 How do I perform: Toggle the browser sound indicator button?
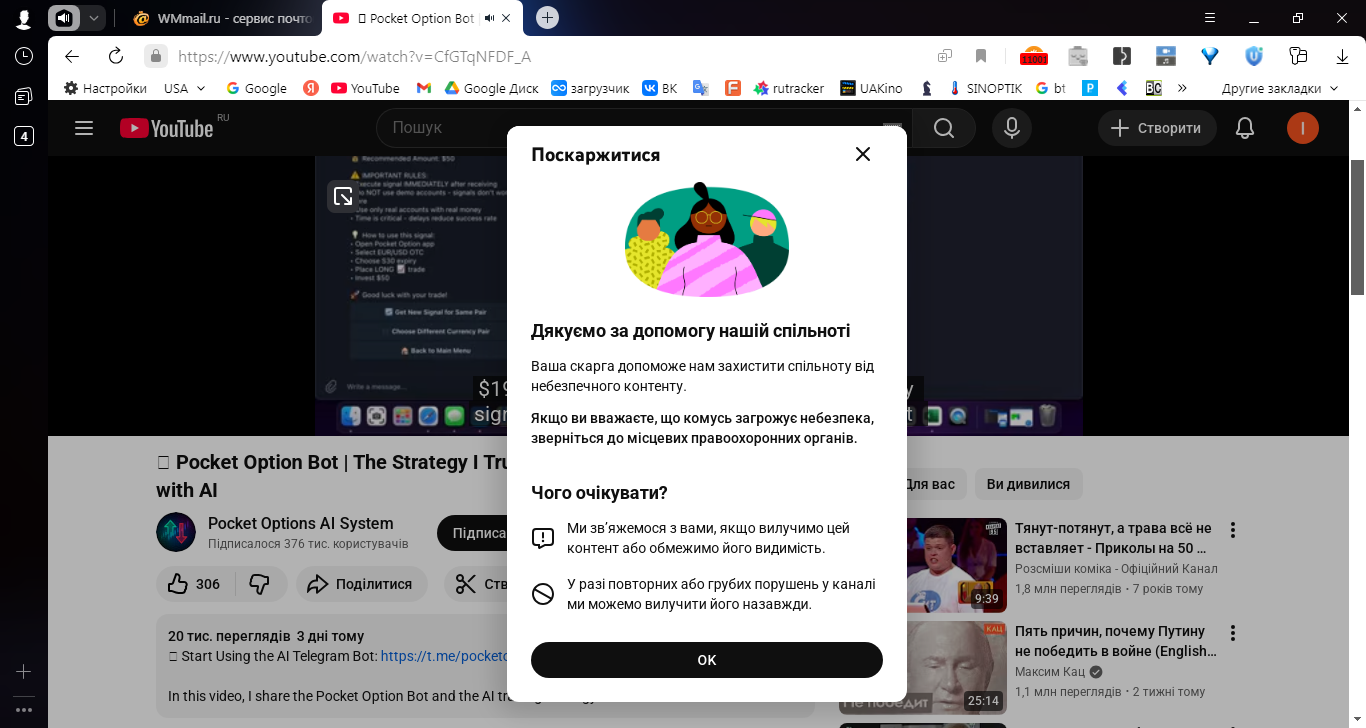pos(64,18)
